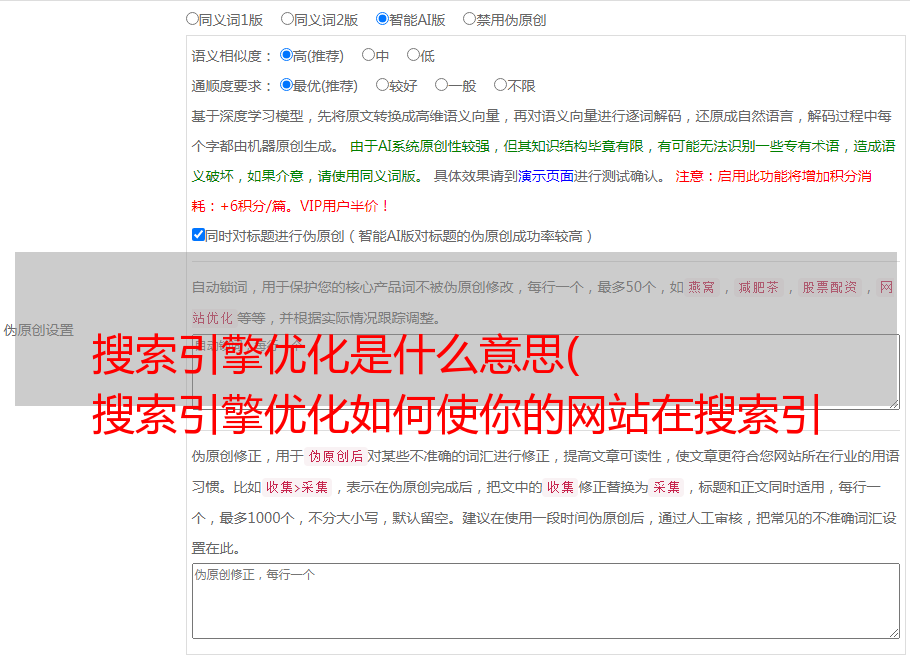Click the 通顺度要求 label
This screenshot has height=658, width=911.
click(x=232, y=87)
